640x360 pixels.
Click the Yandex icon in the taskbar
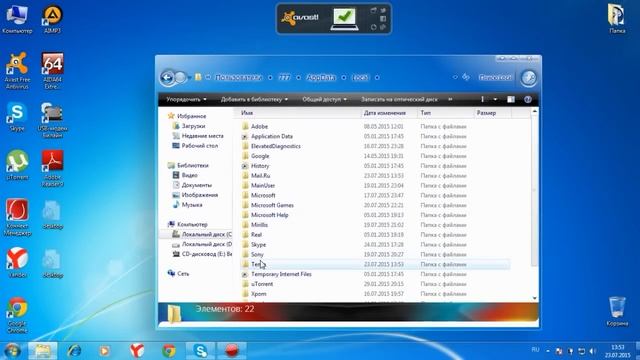click(137, 351)
